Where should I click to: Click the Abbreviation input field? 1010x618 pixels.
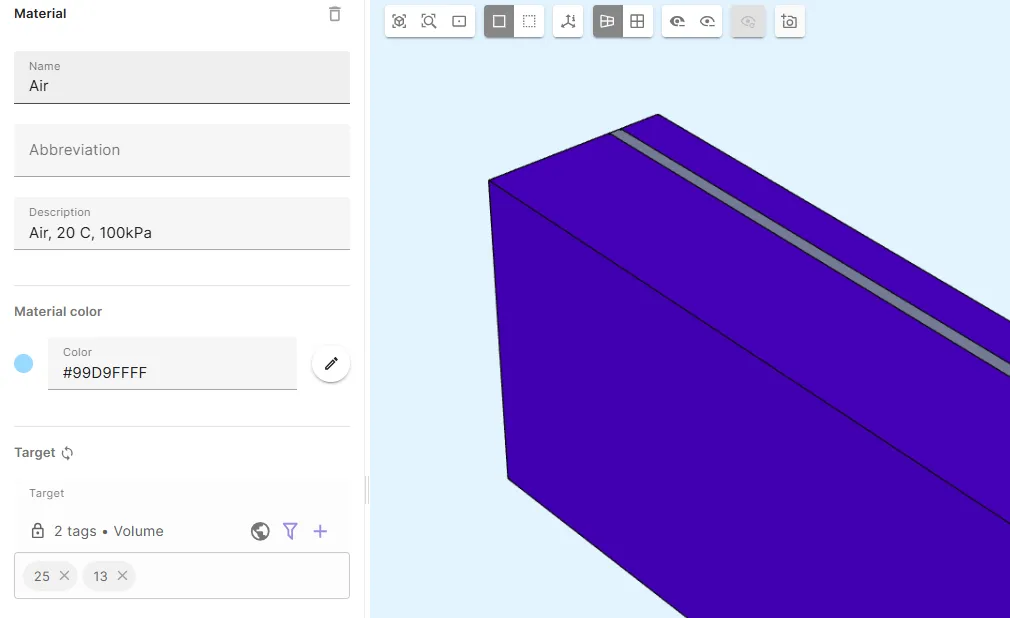tap(182, 150)
